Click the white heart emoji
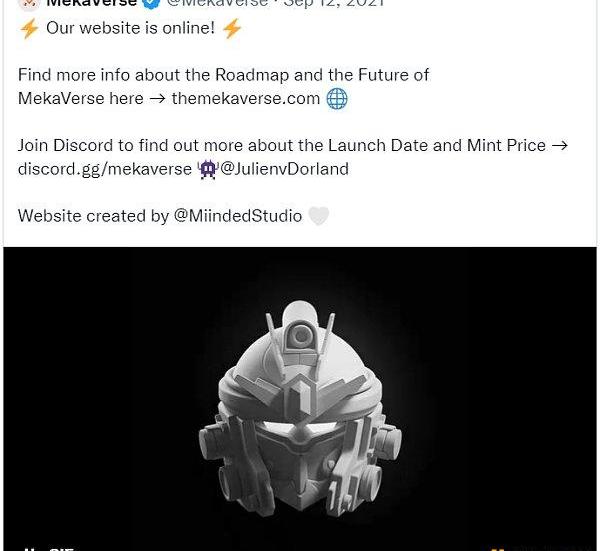Viewport: 600px width, 551px height. pyautogui.click(x=318, y=217)
